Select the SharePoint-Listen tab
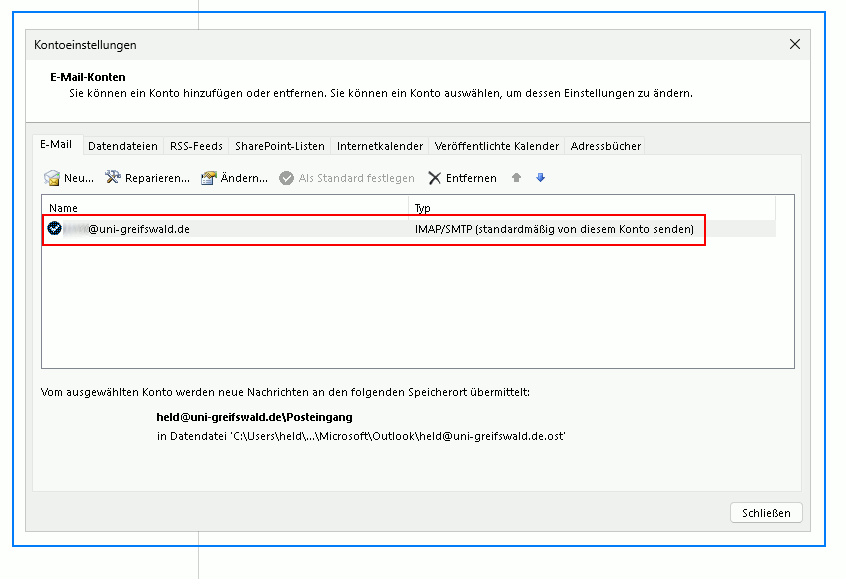The width and height of the screenshot is (846, 579). pyautogui.click(x=280, y=146)
